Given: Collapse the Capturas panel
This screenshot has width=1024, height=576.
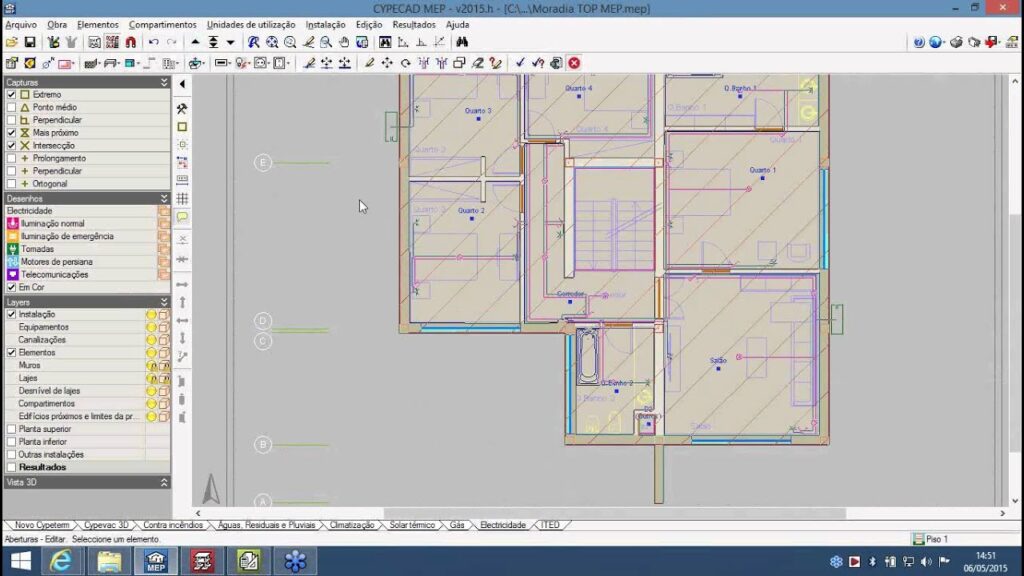Looking at the screenshot, I should point(164,82).
